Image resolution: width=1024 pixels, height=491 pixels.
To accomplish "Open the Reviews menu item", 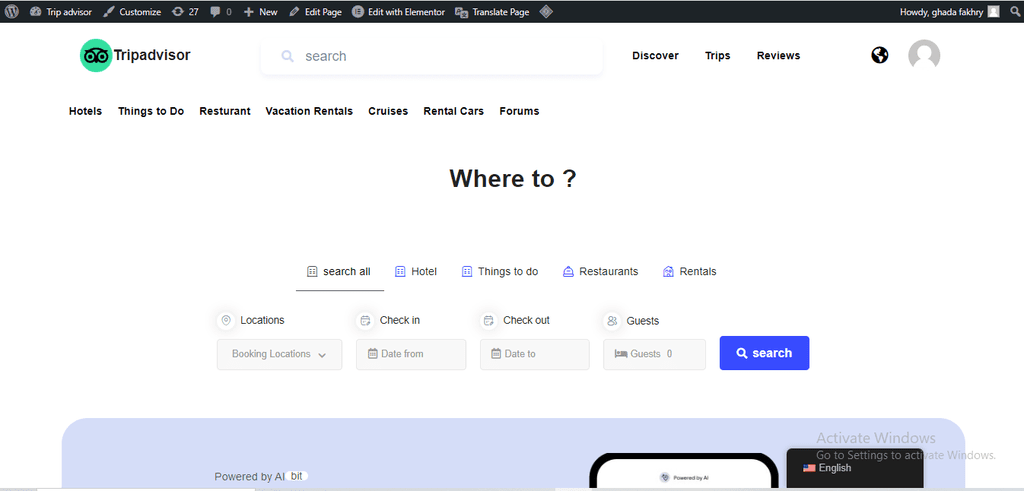I will pyautogui.click(x=778, y=55).
